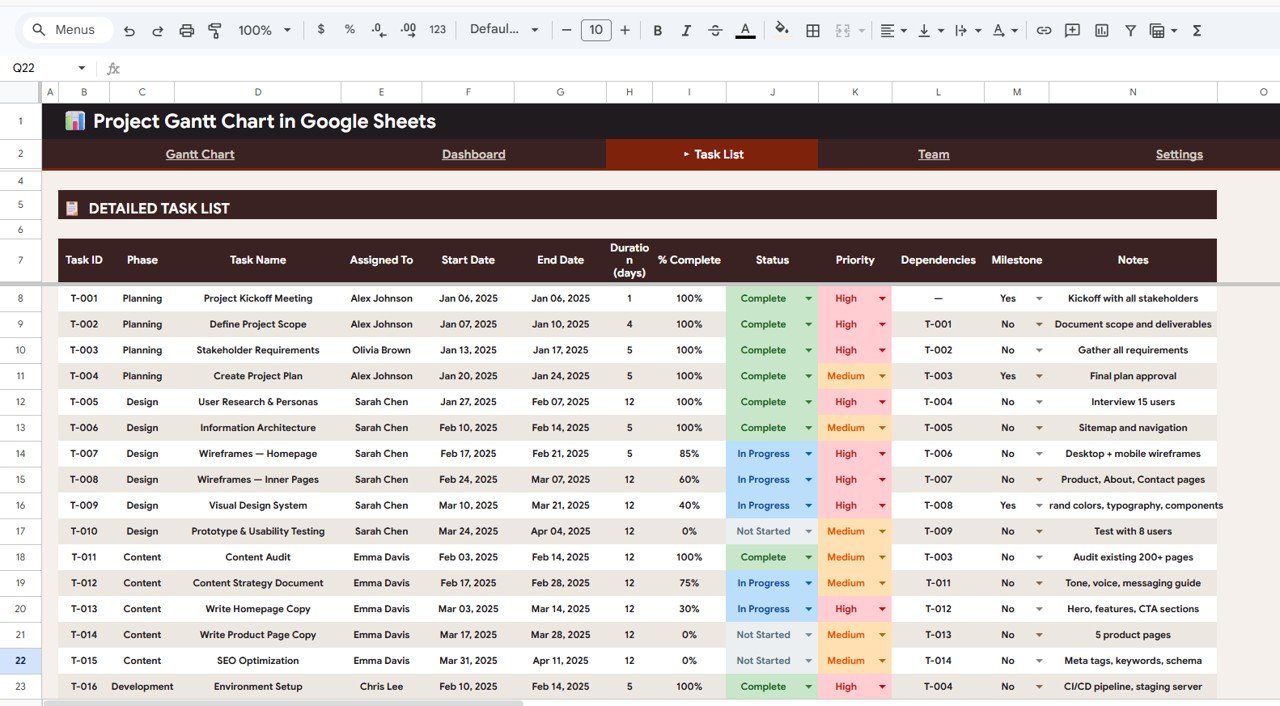The image size is (1280, 706).
Task: Click the Print icon
Action: pos(187,30)
